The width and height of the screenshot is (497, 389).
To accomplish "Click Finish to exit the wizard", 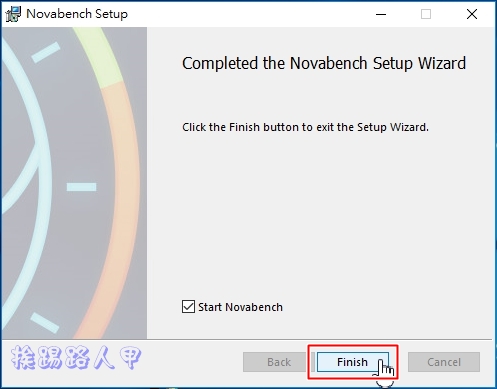I will (352, 362).
